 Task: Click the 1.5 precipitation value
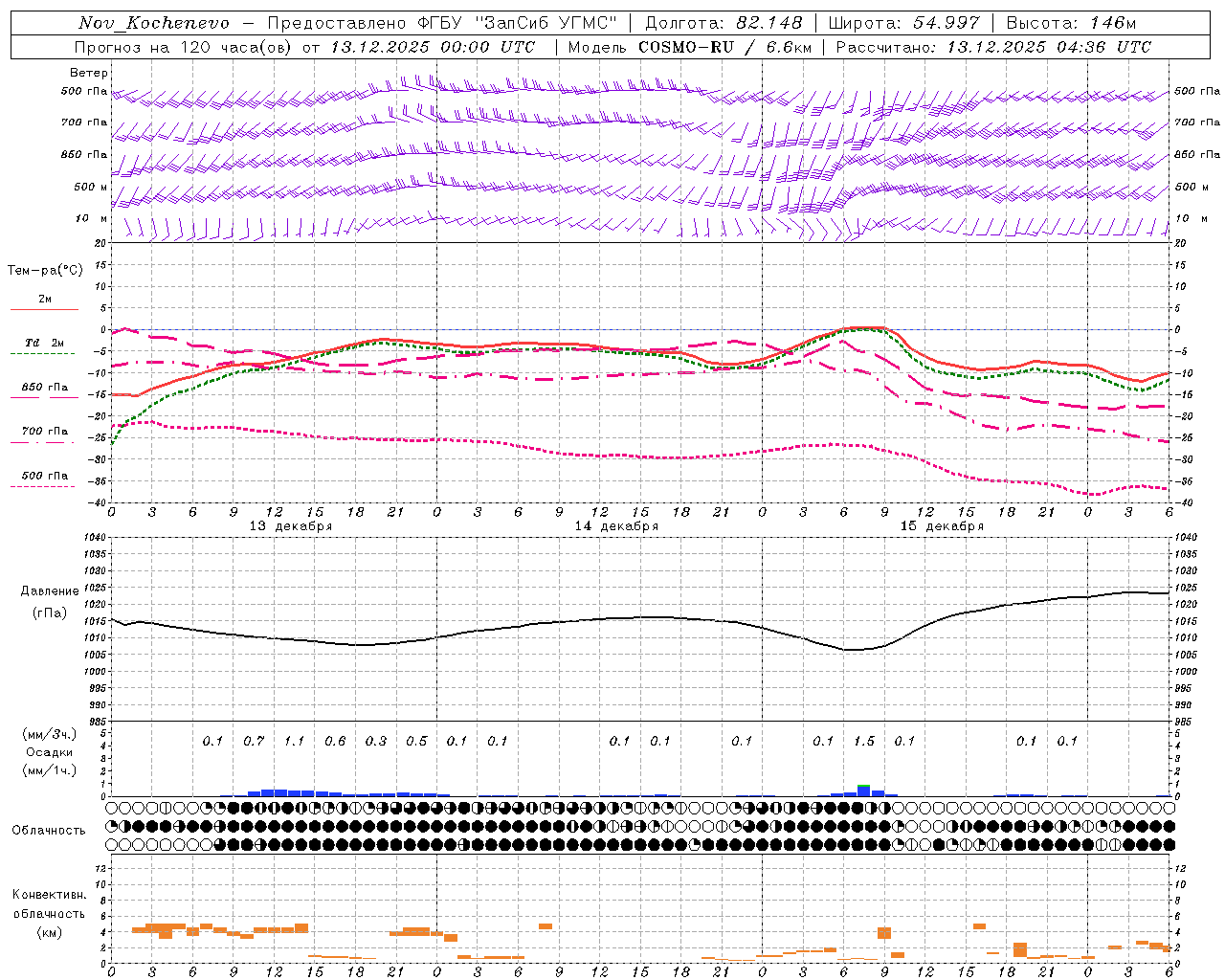(864, 741)
